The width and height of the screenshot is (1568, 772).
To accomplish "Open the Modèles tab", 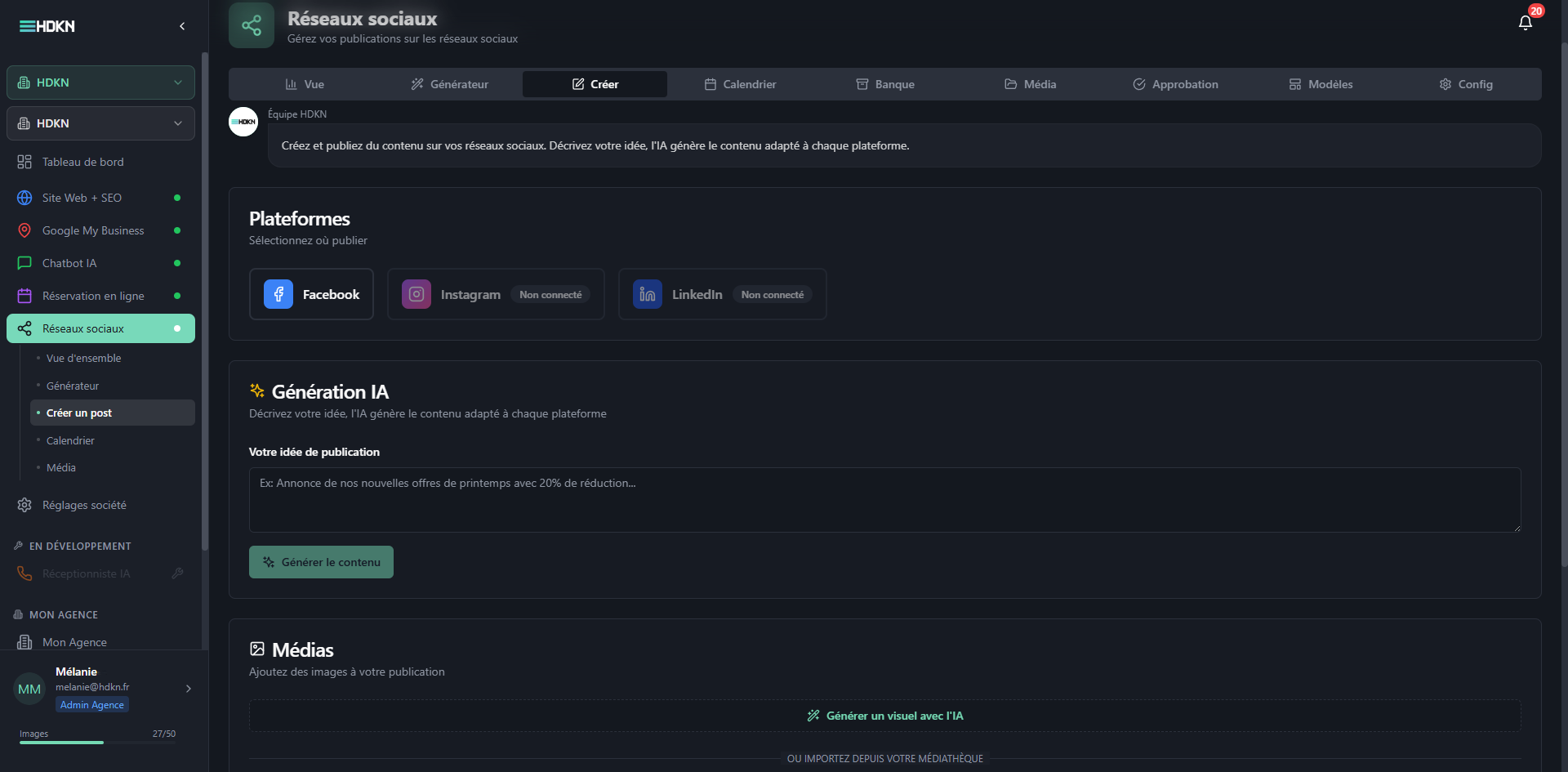I will [1321, 84].
